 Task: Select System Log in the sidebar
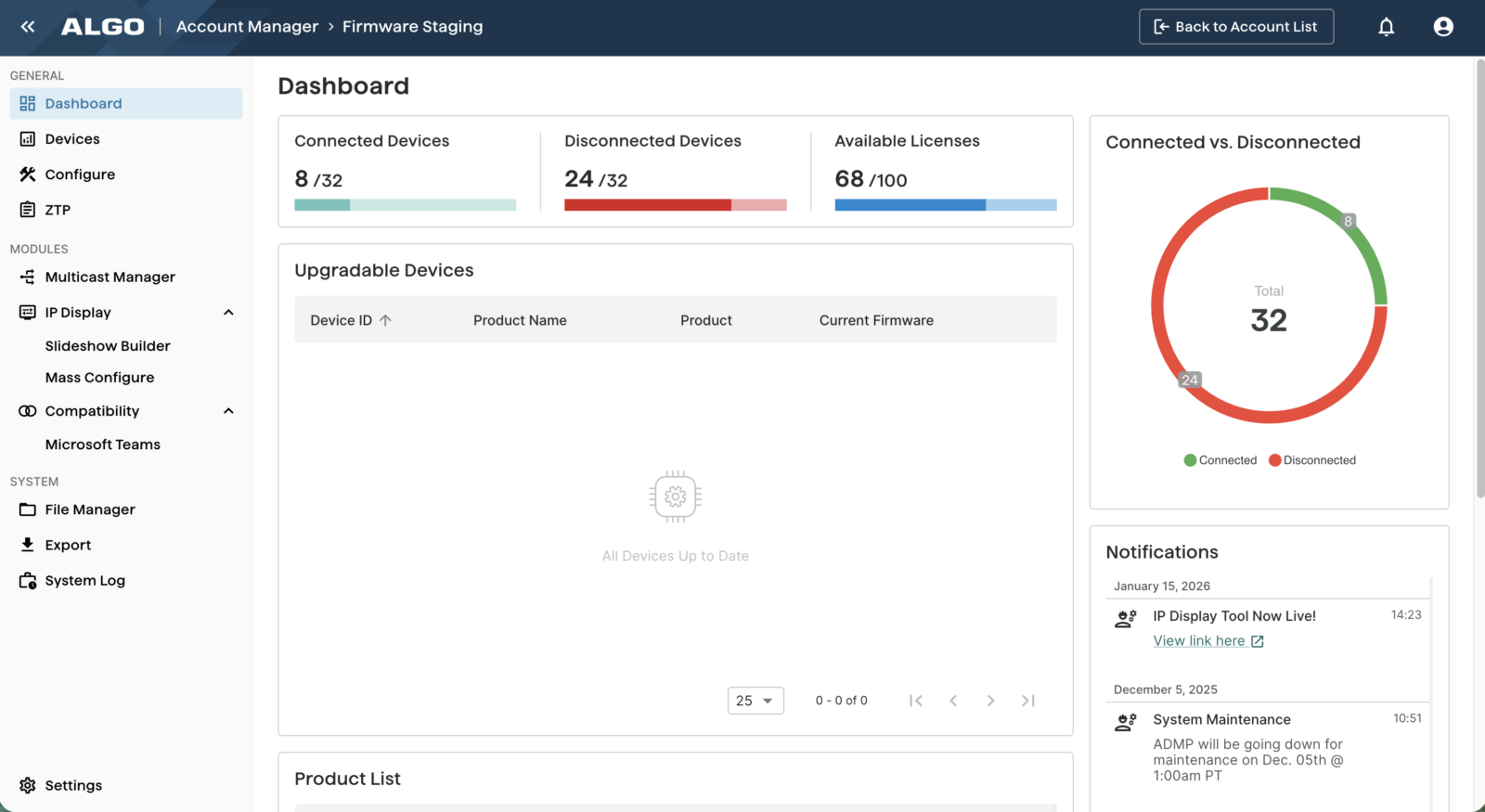(x=84, y=581)
